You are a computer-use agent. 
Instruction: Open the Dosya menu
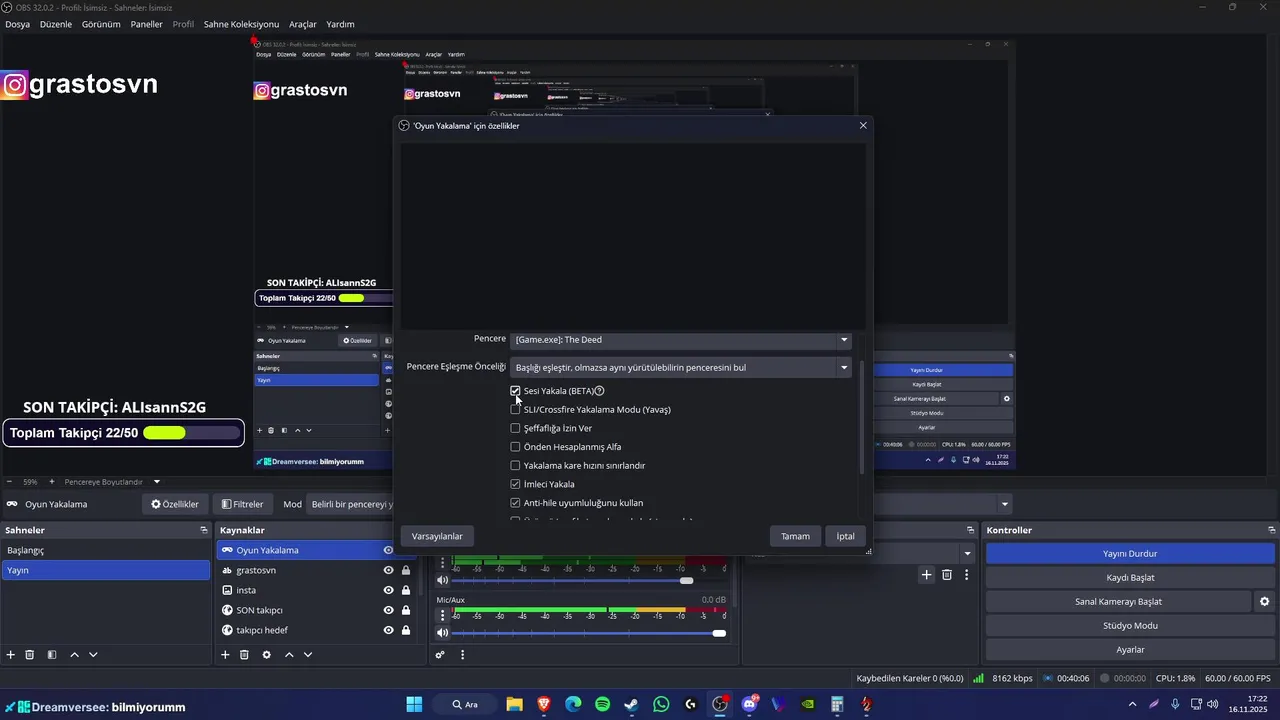click(x=17, y=24)
